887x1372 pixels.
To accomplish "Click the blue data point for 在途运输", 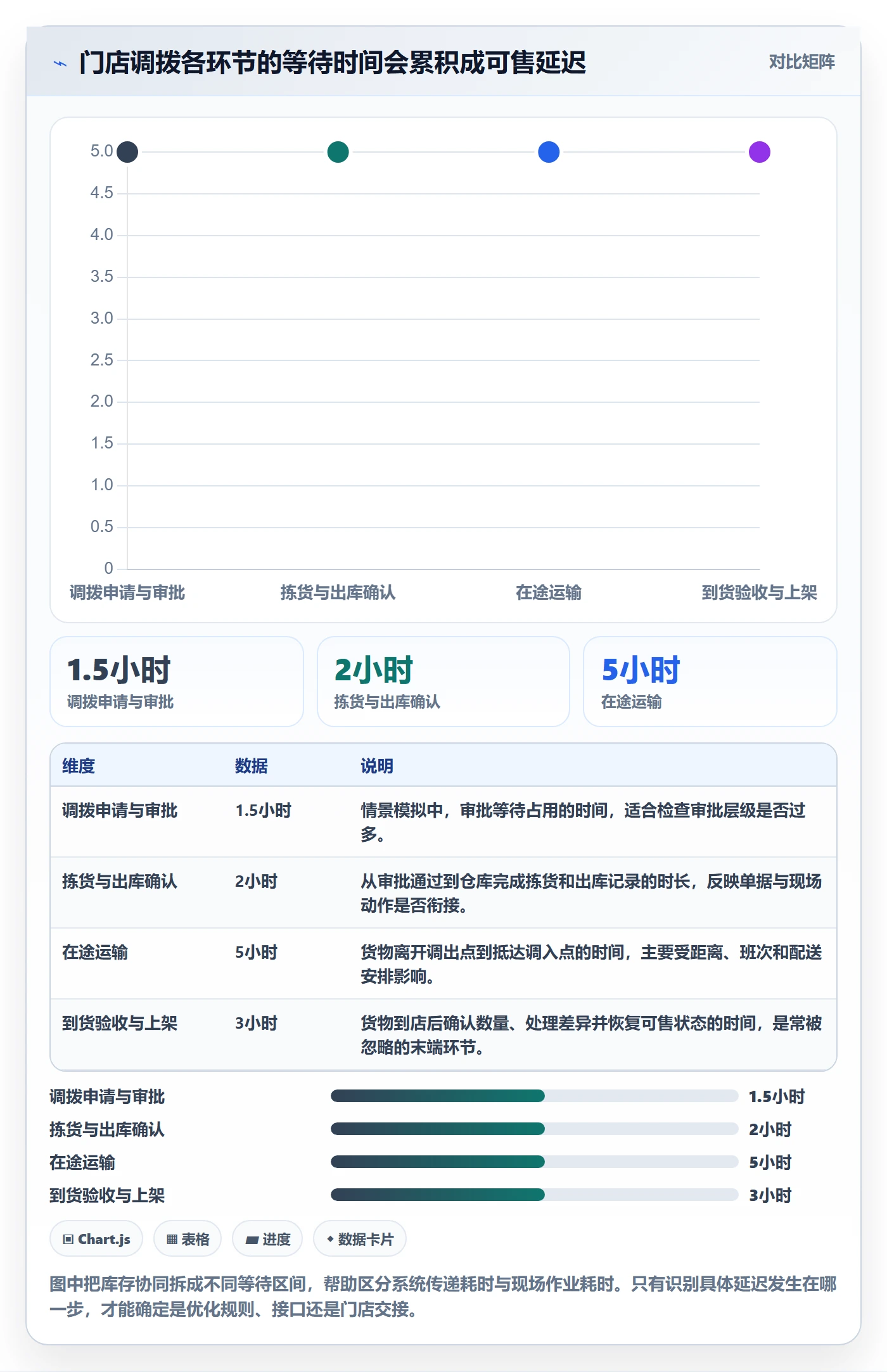I will click(x=549, y=152).
